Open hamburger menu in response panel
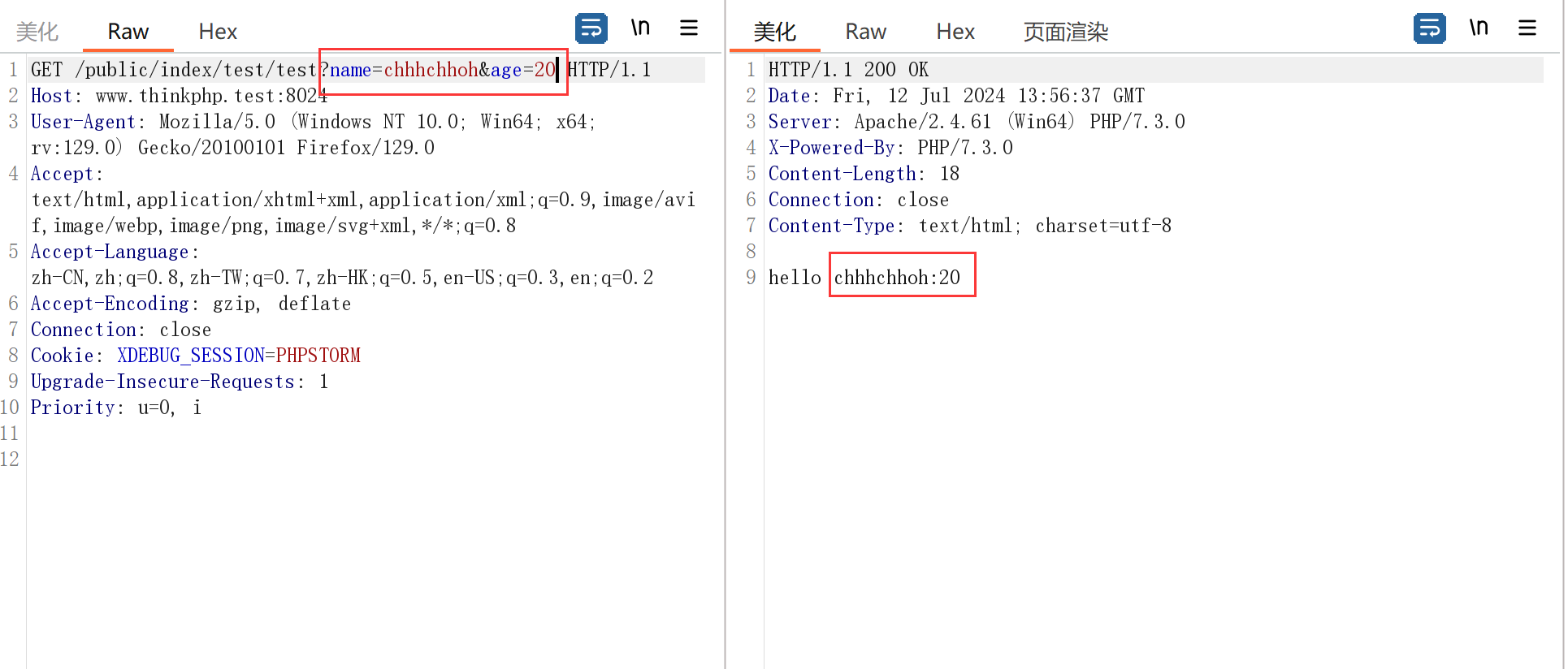The image size is (1568, 669). (1527, 28)
